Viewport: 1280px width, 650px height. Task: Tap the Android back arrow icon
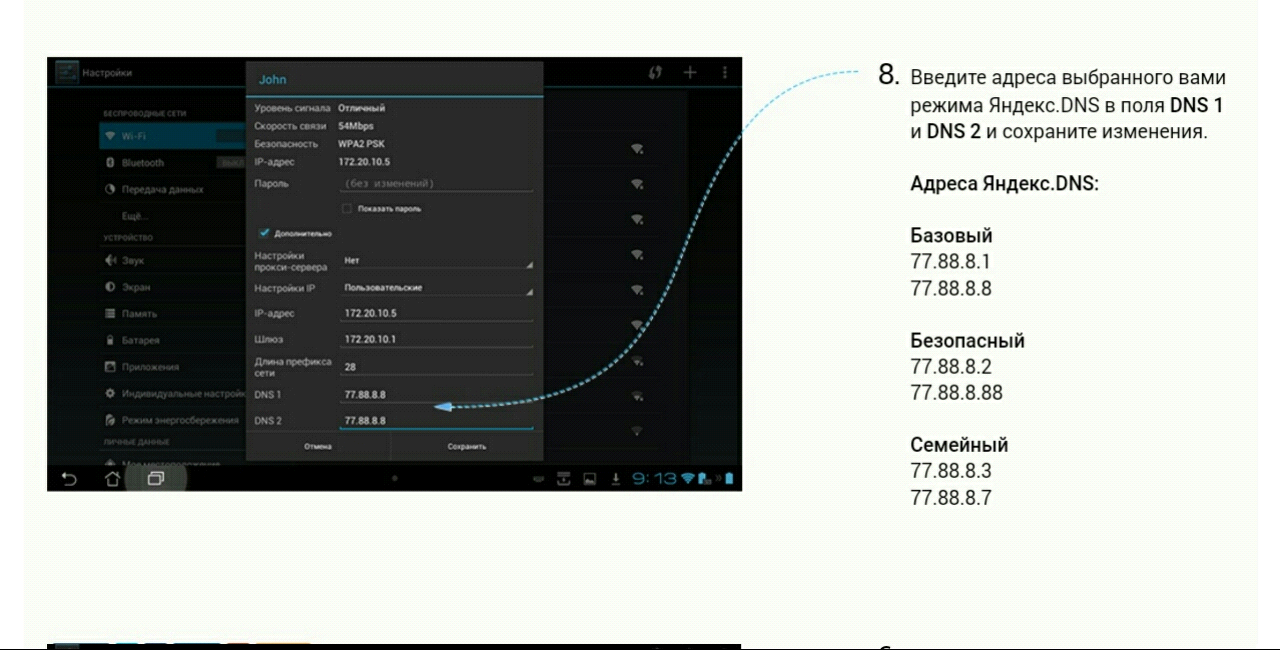click(69, 479)
